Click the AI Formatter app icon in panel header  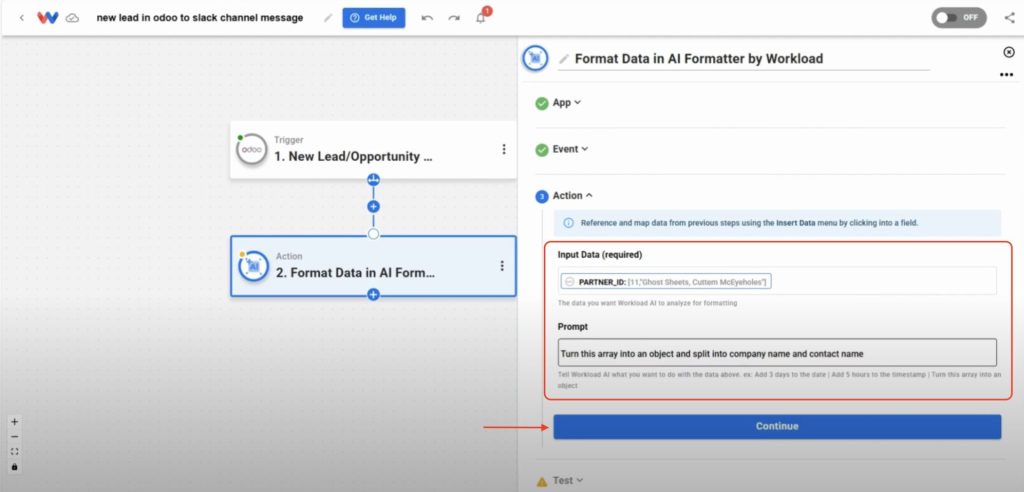[x=536, y=58]
